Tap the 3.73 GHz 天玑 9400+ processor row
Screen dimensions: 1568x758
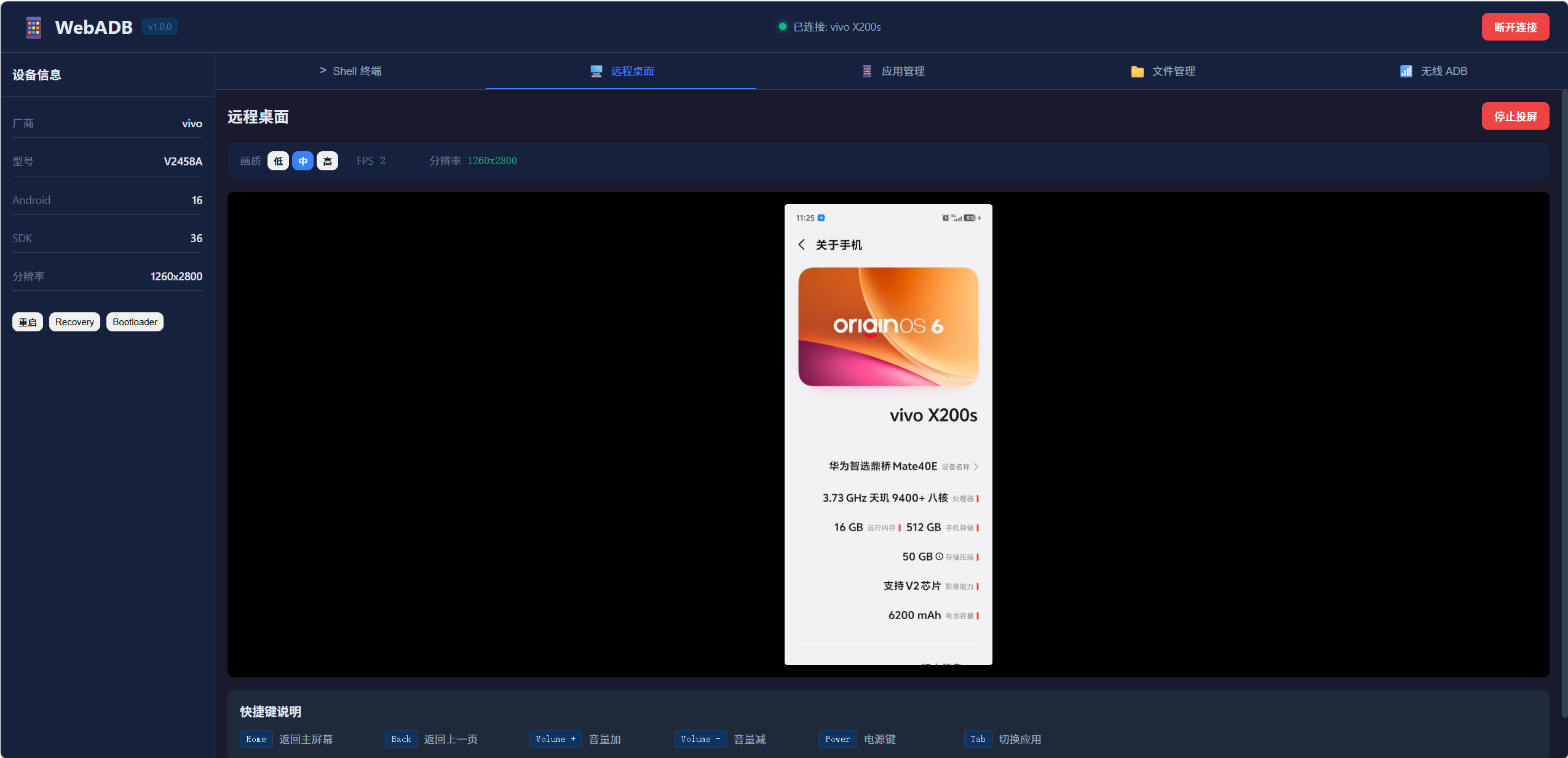pyautogui.click(x=900, y=498)
